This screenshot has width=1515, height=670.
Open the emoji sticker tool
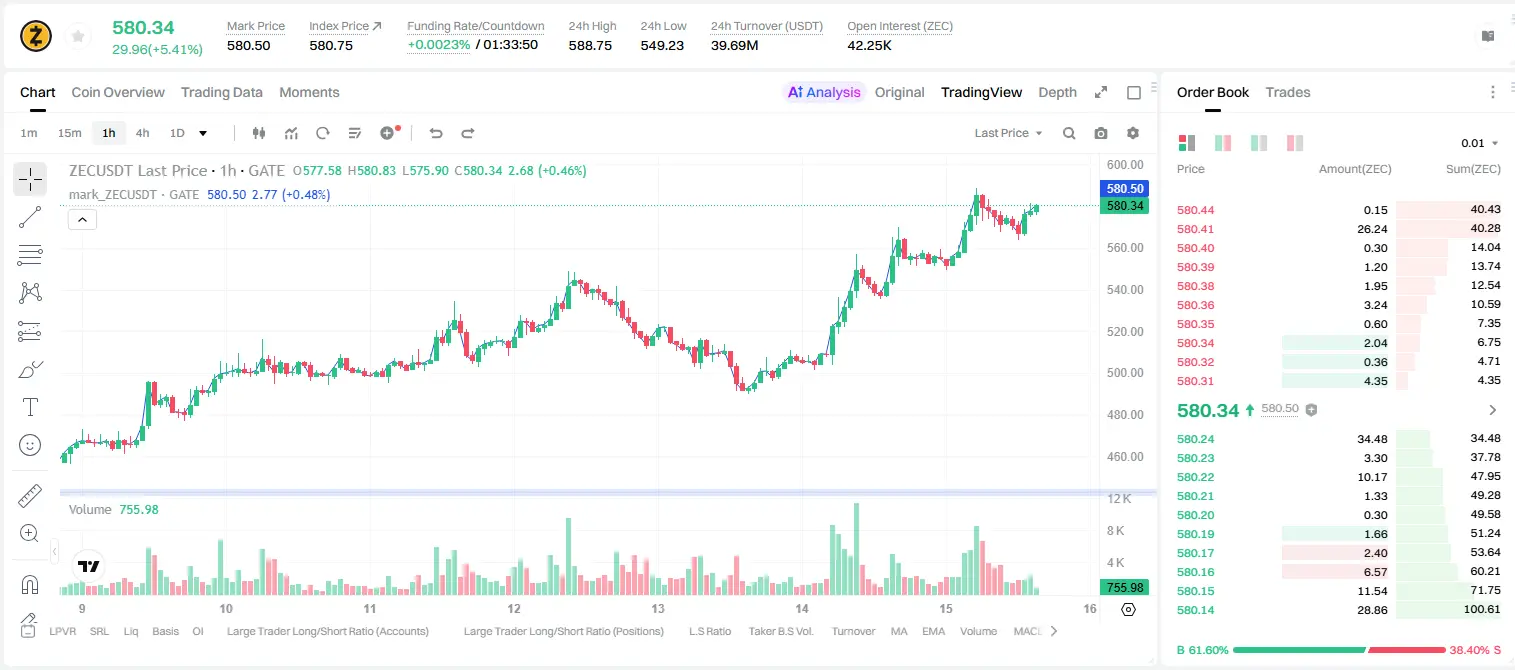click(x=30, y=445)
